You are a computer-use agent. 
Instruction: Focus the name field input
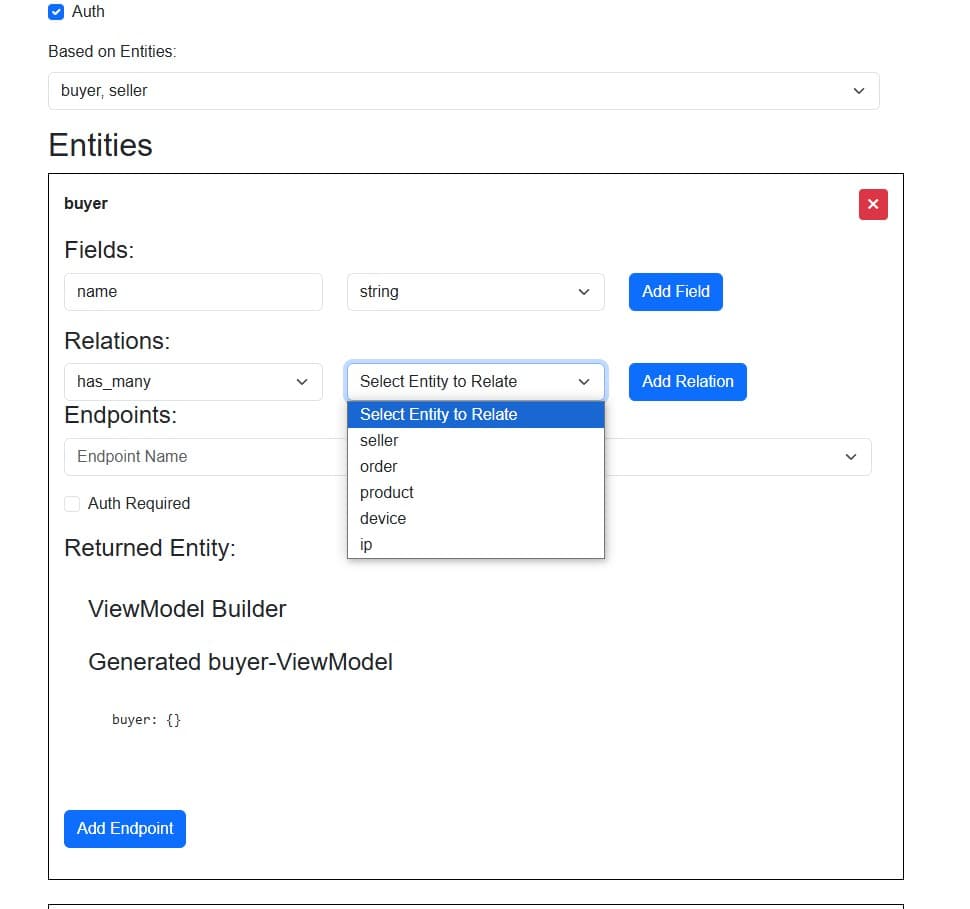pos(193,292)
